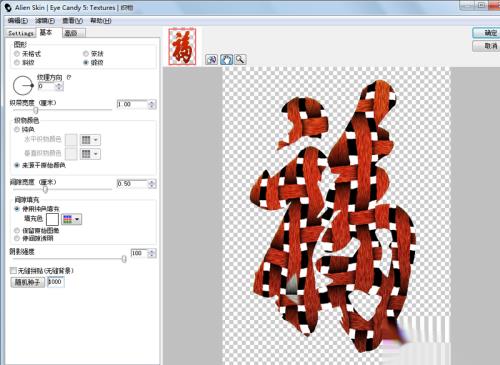Screen dimensions: 500x365
Task: Click the woven 福 character in preview
Action: pos(333,217)
